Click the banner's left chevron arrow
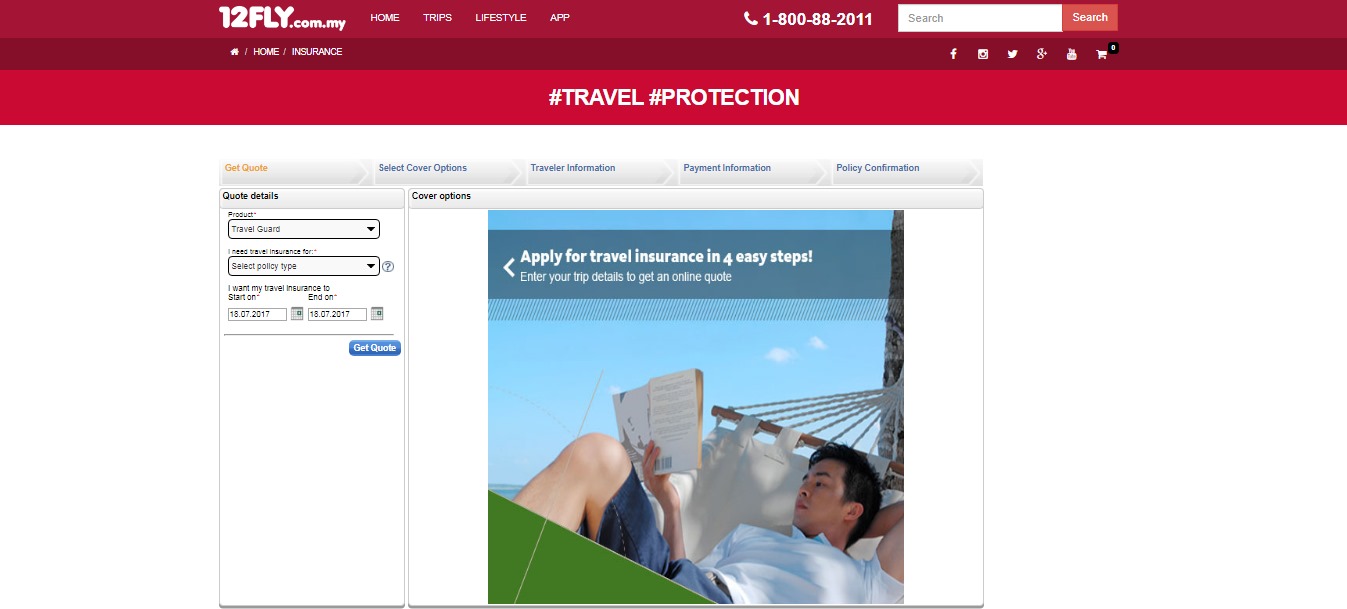 click(509, 267)
